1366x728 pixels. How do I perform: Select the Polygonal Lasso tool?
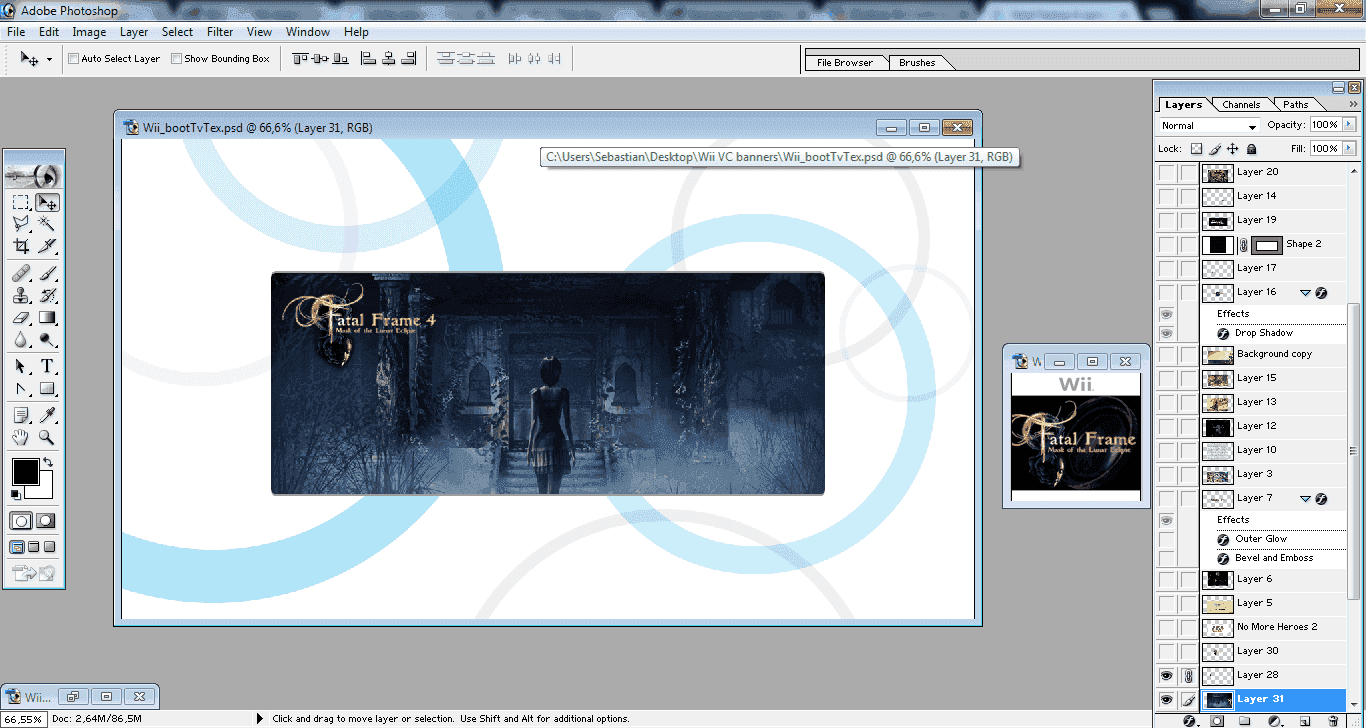(x=21, y=224)
